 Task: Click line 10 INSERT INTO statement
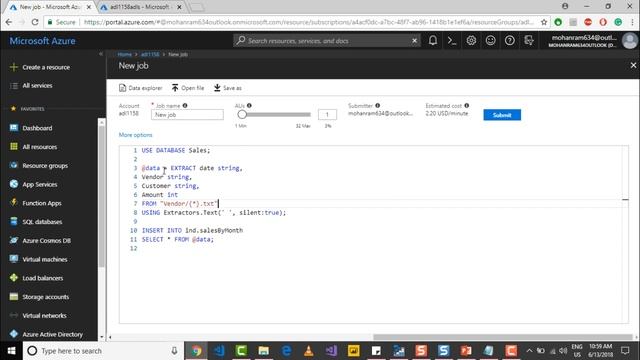192,230
